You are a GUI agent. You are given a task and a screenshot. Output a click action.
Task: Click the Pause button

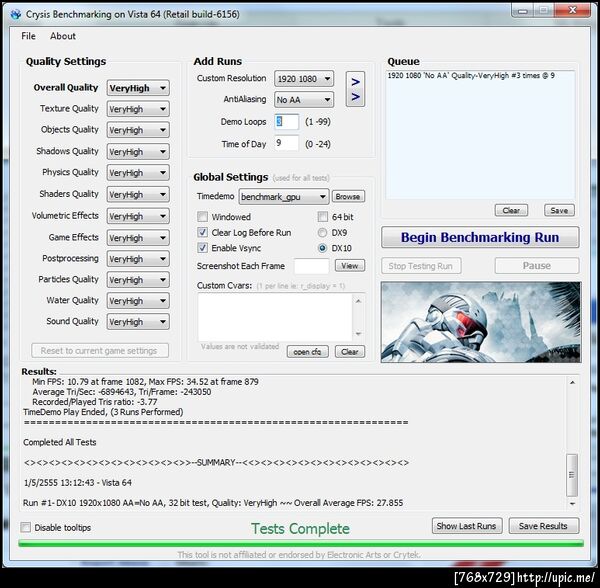pos(537,266)
